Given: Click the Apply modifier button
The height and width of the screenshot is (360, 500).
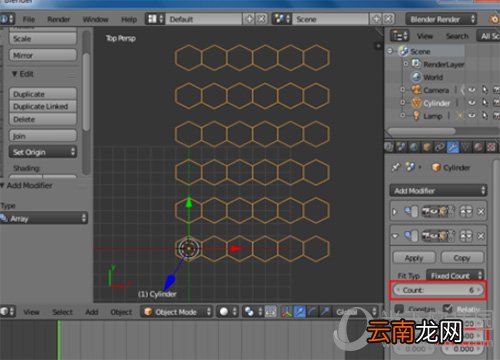Looking at the screenshot, I should [x=414, y=258].
